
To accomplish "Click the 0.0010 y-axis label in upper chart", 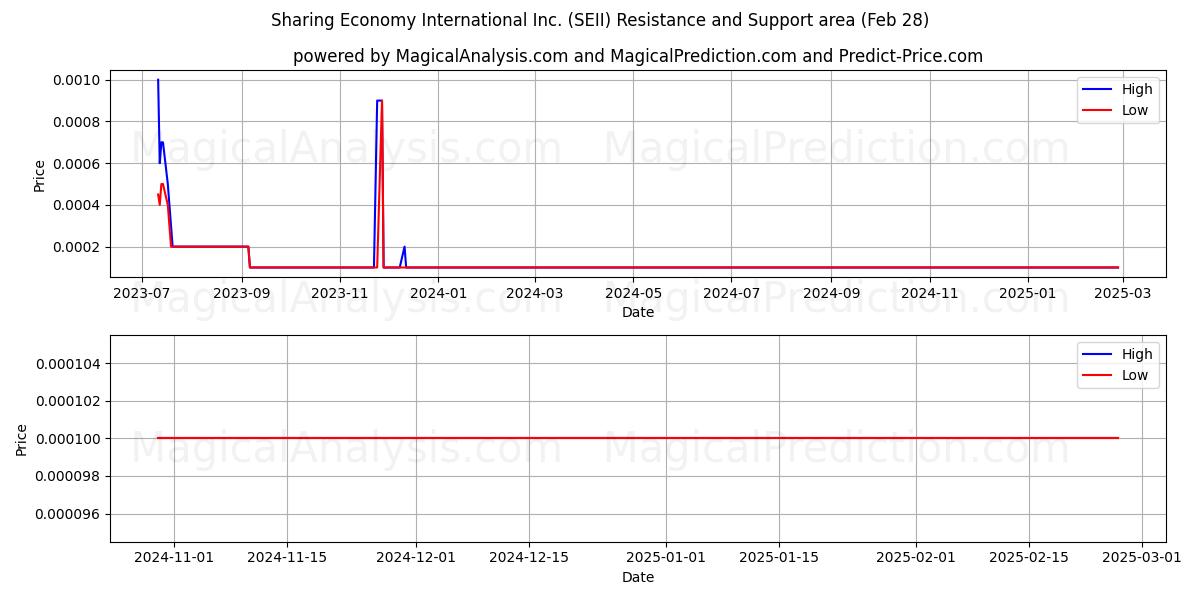I will coord(77,80).
